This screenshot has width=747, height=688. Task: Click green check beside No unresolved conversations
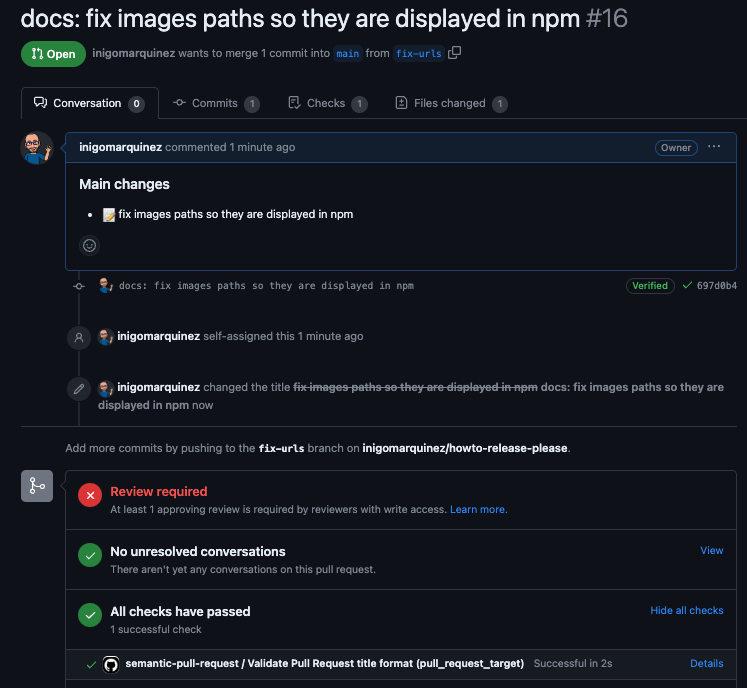tap(90, 555)
